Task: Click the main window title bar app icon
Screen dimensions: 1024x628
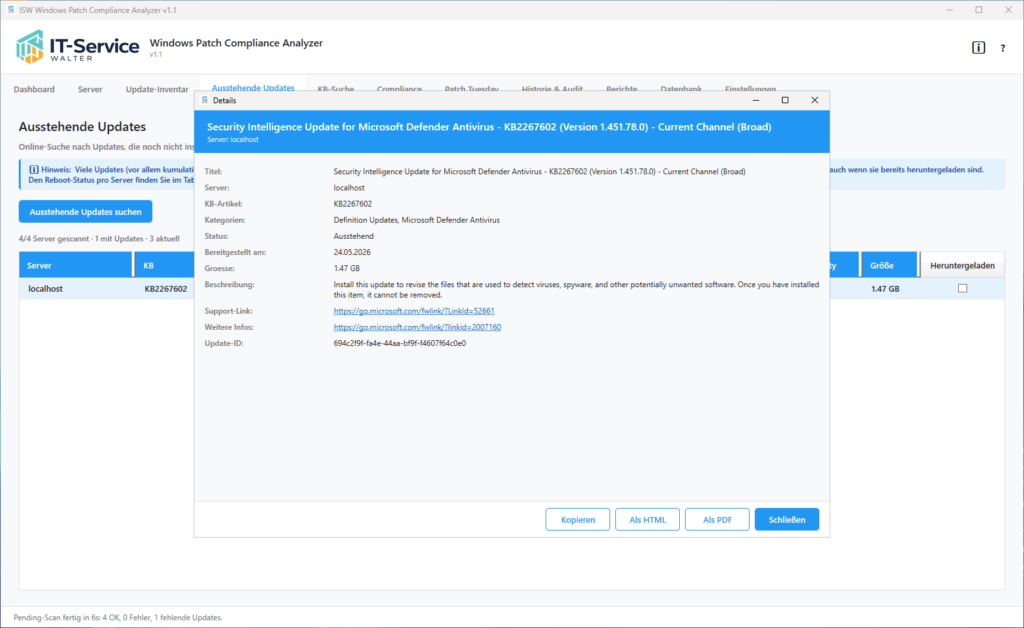Action: [x=10, y=10]
